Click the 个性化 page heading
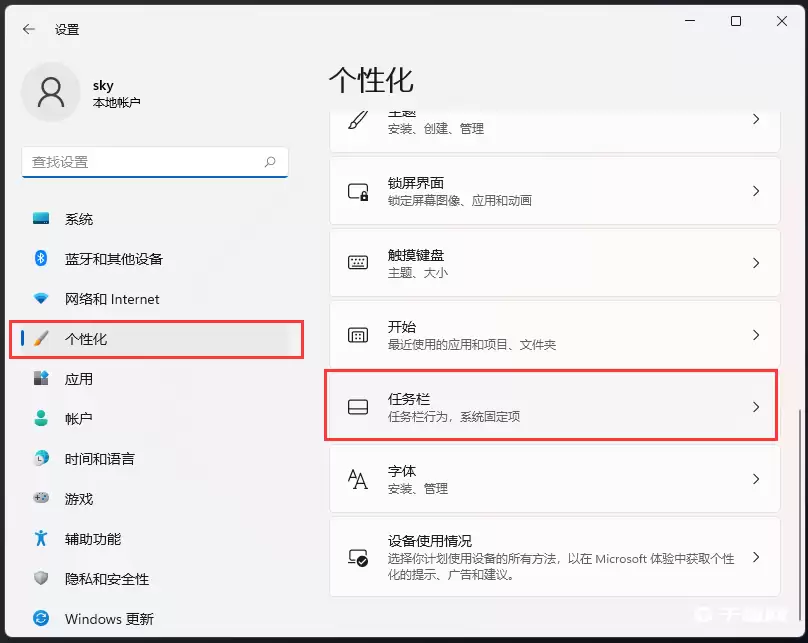 (x=371, y=80)
